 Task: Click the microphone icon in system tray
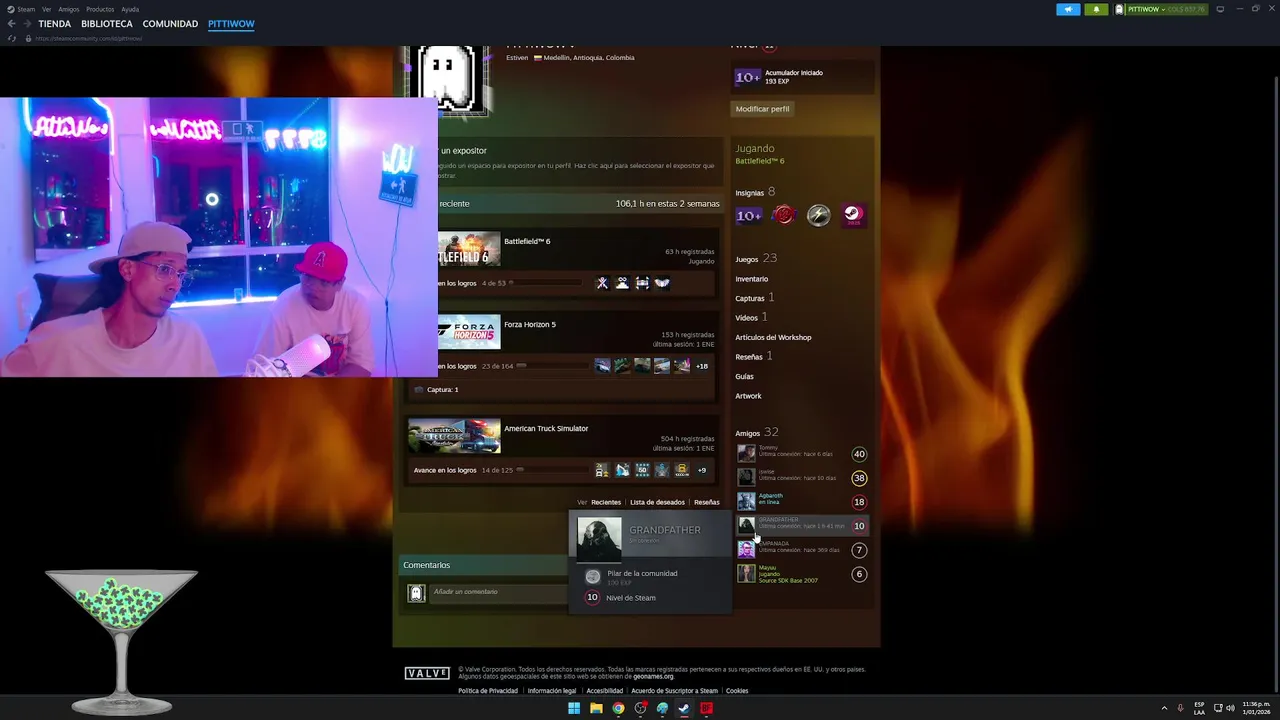1180,708
